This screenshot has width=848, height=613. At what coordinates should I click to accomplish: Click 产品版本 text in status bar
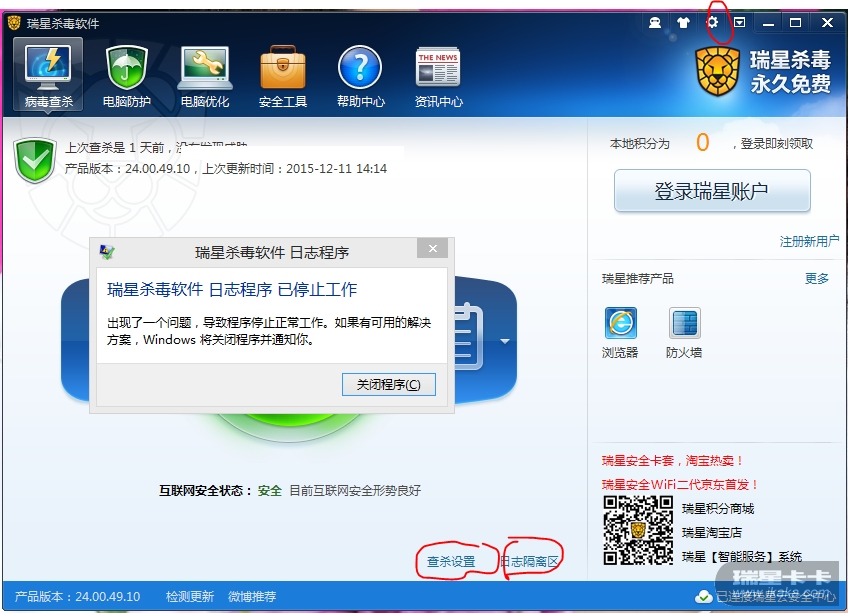coord(77,597)
